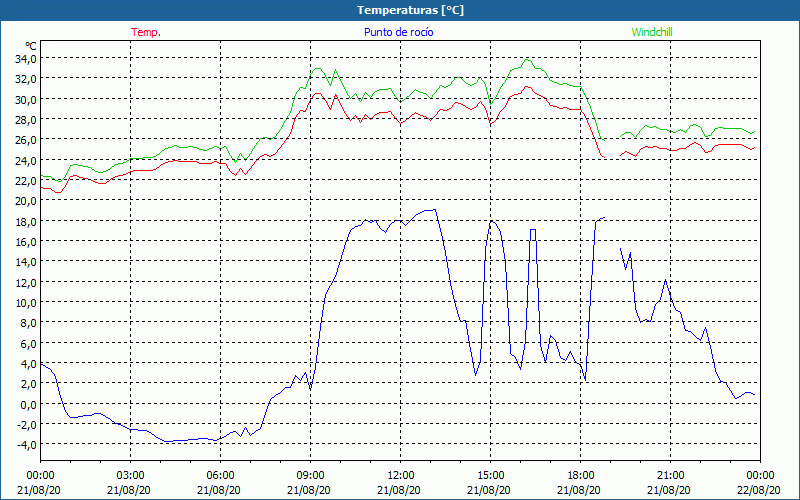
Task: Click the 26,0 y-axis value
Action: [26, 140]
